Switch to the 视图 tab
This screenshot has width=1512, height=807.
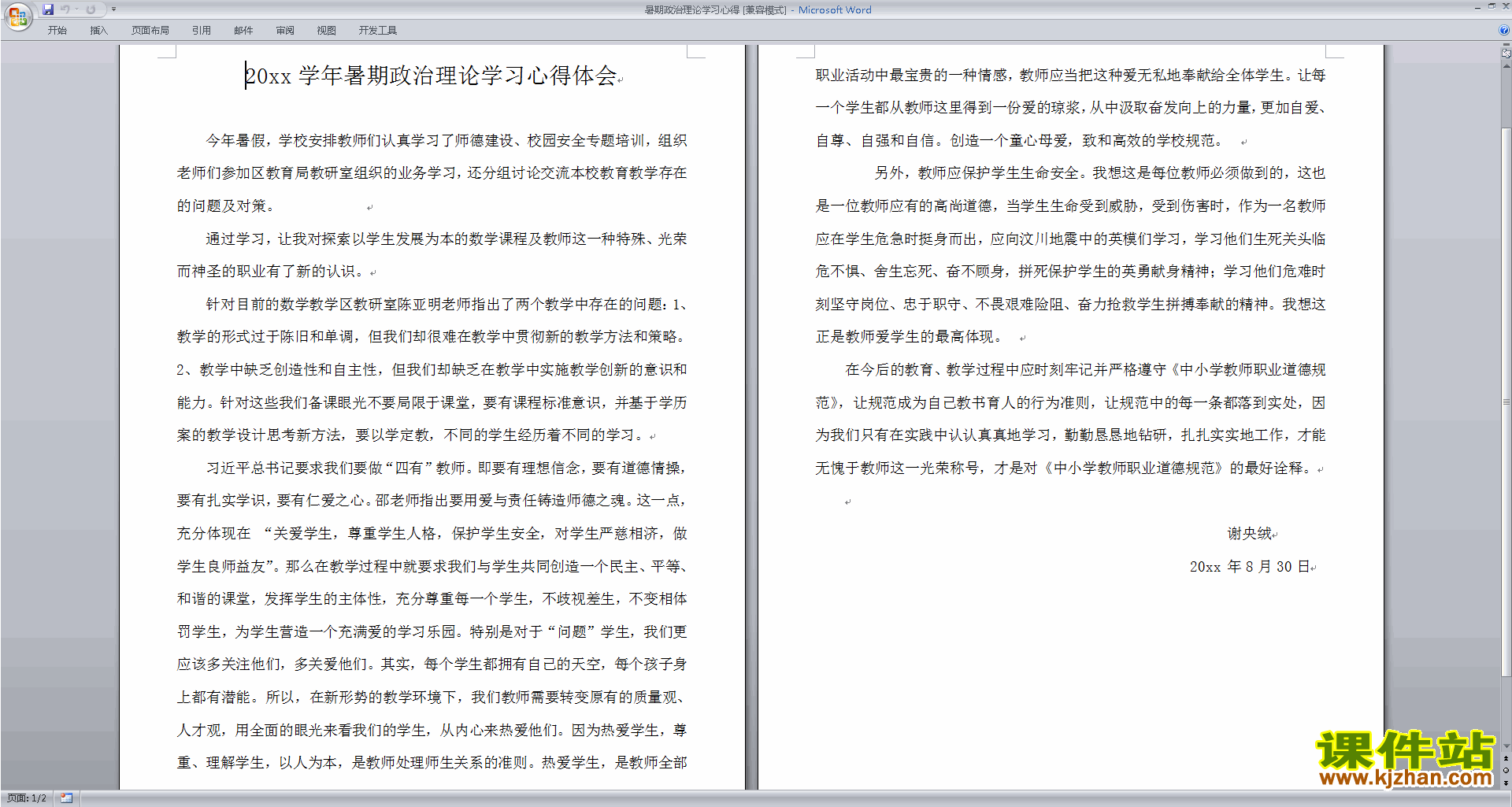tap(327, 31)
